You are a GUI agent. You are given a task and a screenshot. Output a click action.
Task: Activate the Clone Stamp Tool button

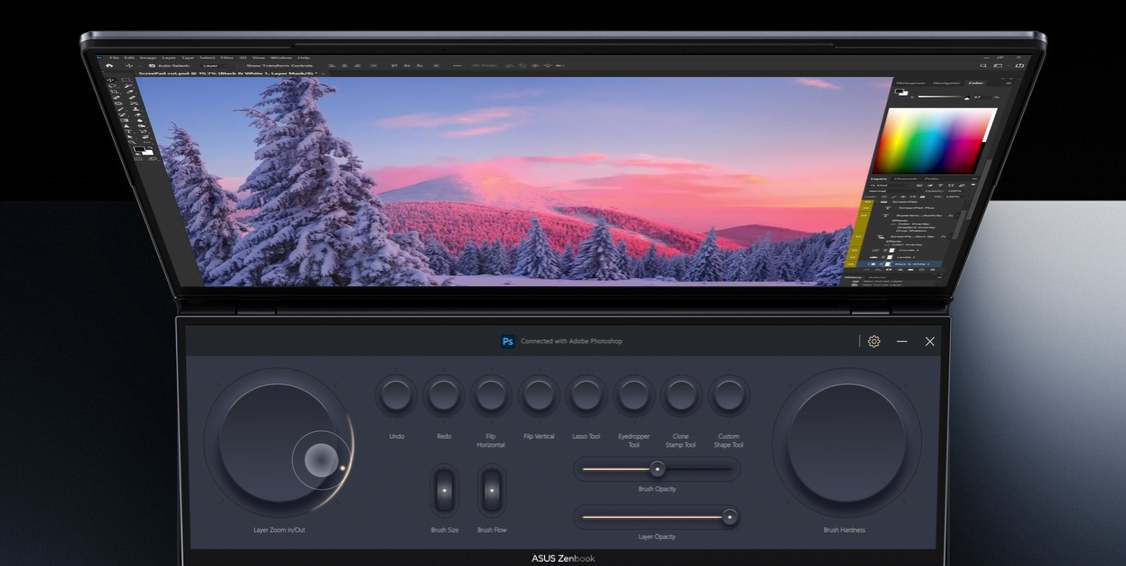click(681, 395)
